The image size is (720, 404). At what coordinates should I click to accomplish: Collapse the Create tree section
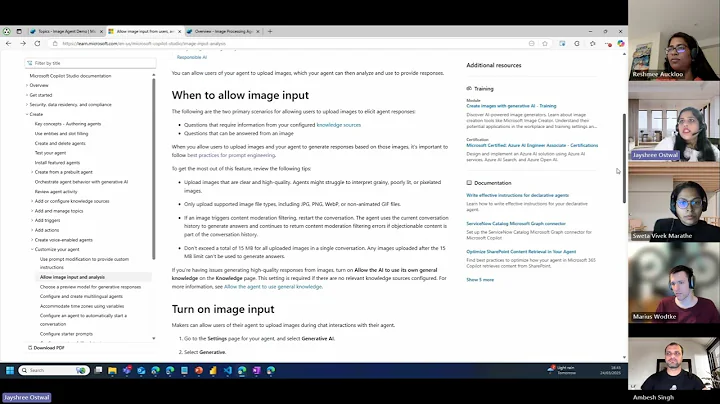click(x=27, y=114)
